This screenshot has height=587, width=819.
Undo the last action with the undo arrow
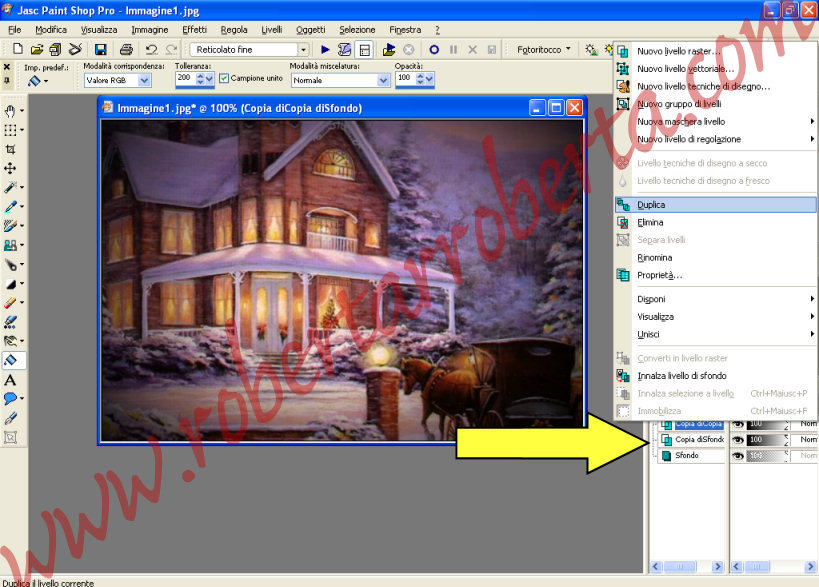[x=151, y=50]
